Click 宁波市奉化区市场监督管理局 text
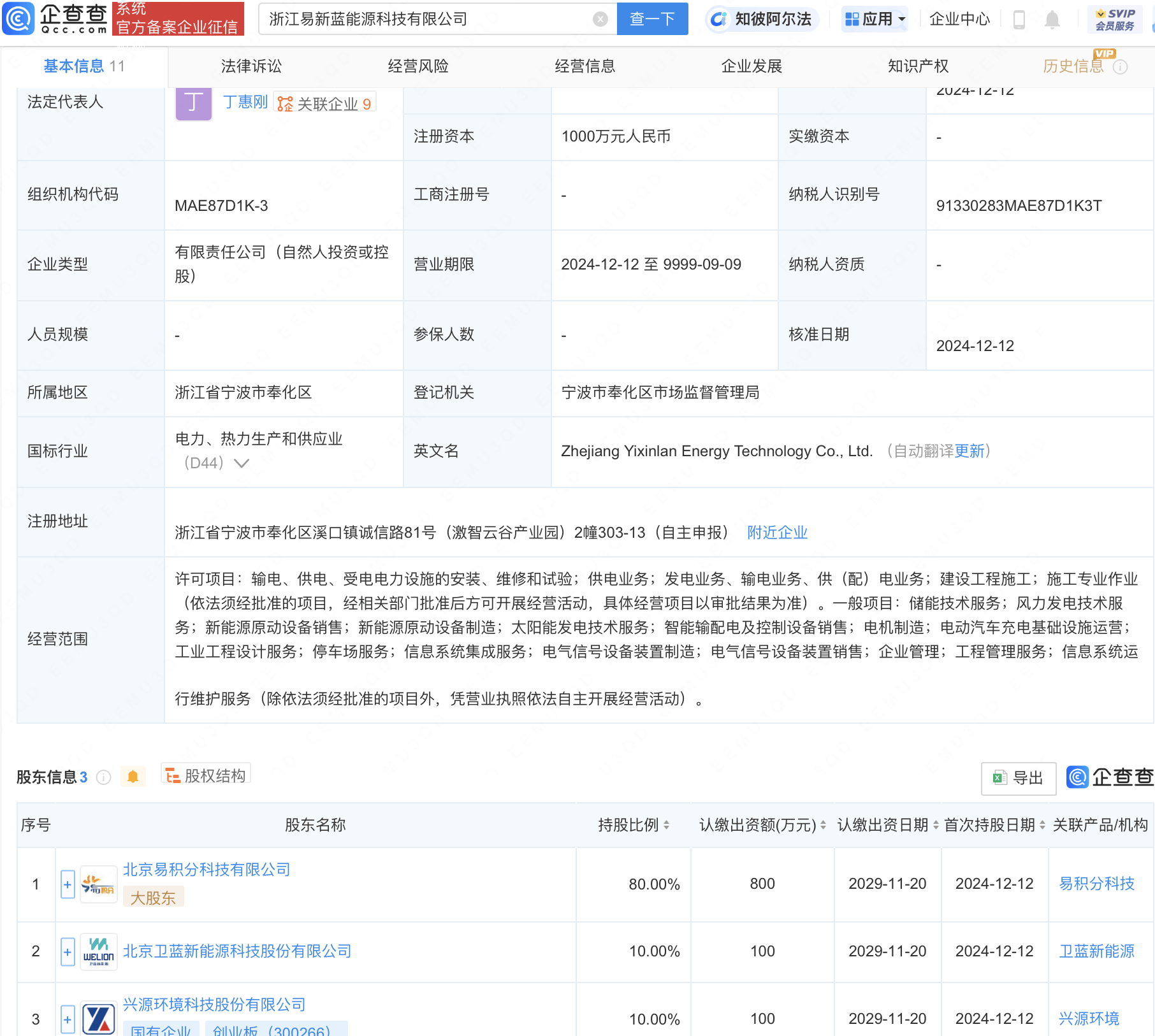 660,392
